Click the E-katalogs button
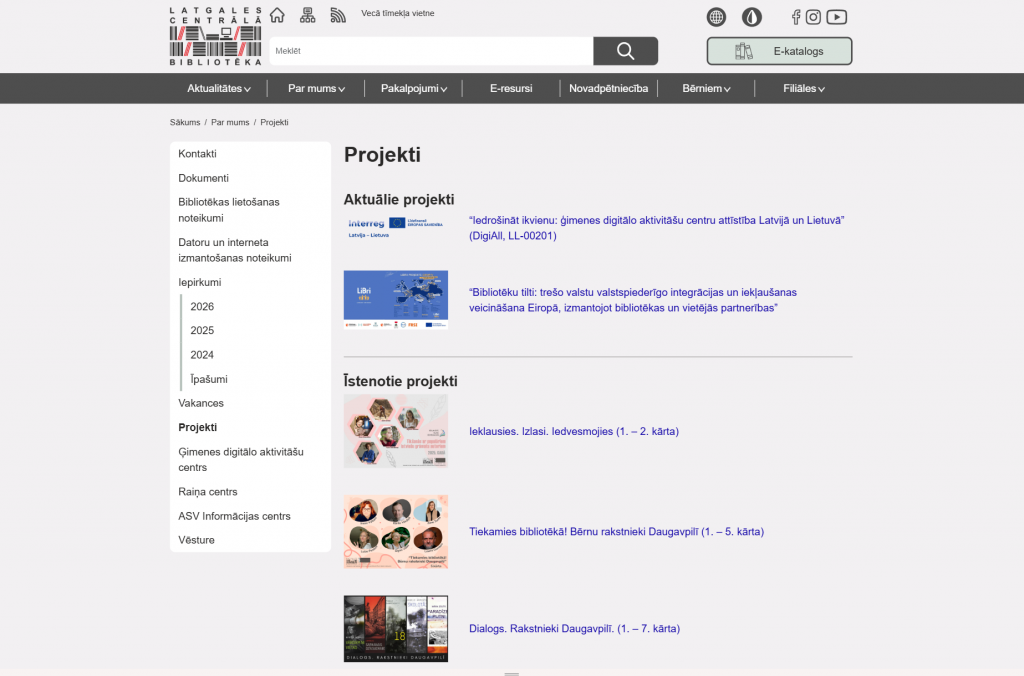Screen dimensions: 1024x676 779,51
